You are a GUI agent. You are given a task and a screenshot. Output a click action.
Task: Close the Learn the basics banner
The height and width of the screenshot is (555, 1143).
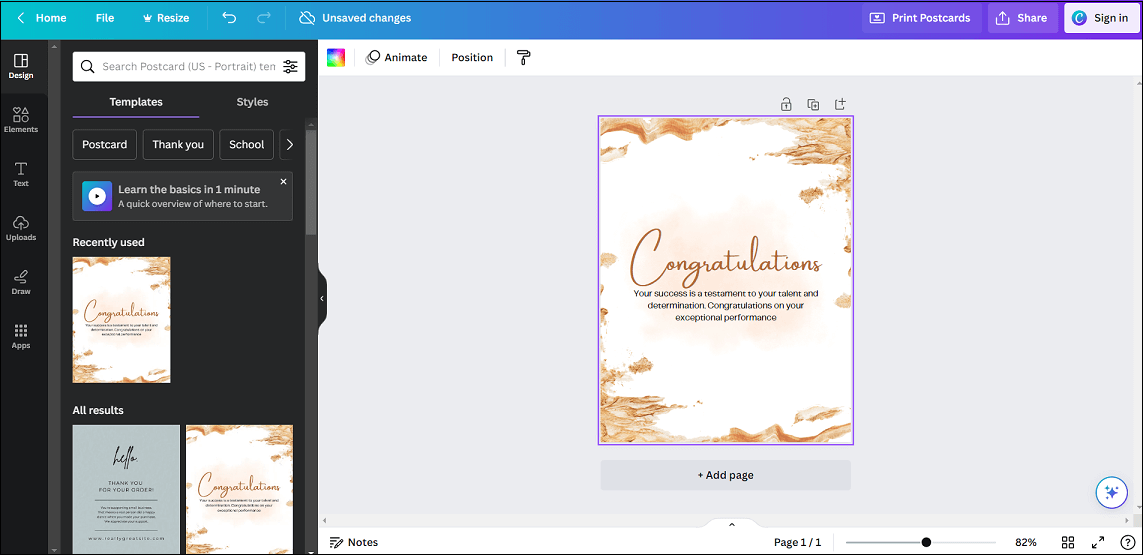[x=284, y=181]
